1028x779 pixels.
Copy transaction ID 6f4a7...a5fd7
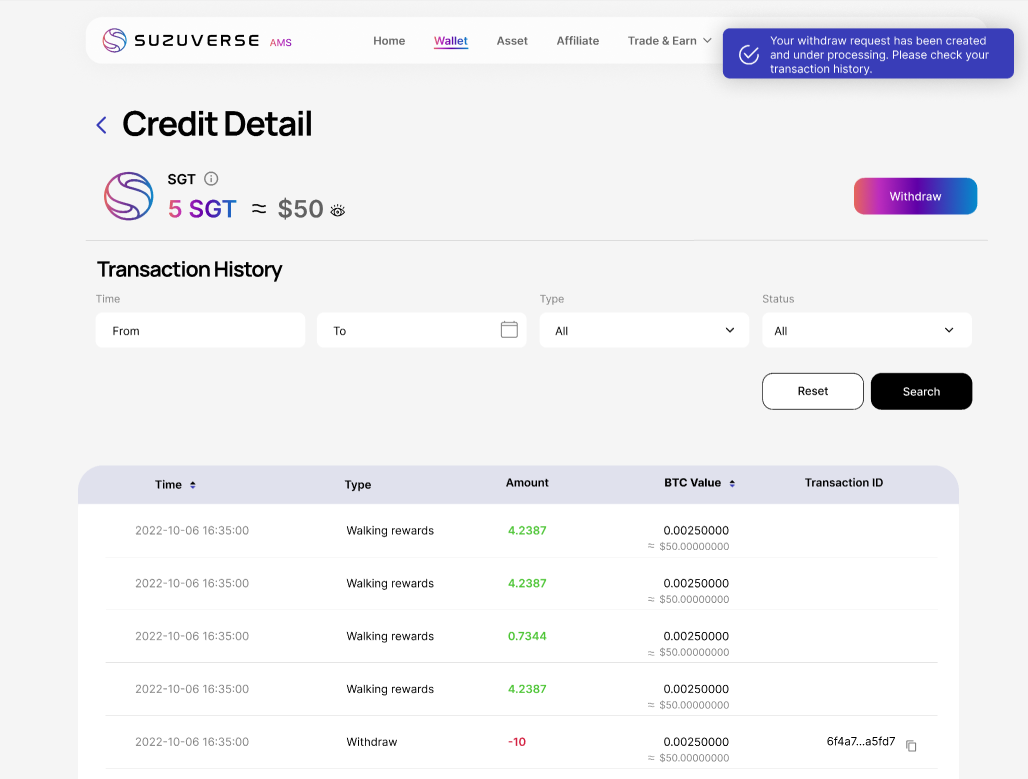tap(911, 745)
